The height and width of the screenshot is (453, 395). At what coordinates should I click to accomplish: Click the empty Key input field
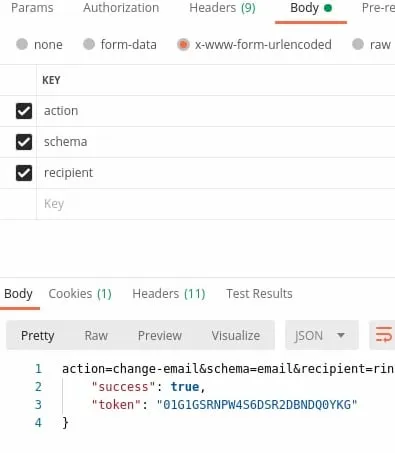216,204
